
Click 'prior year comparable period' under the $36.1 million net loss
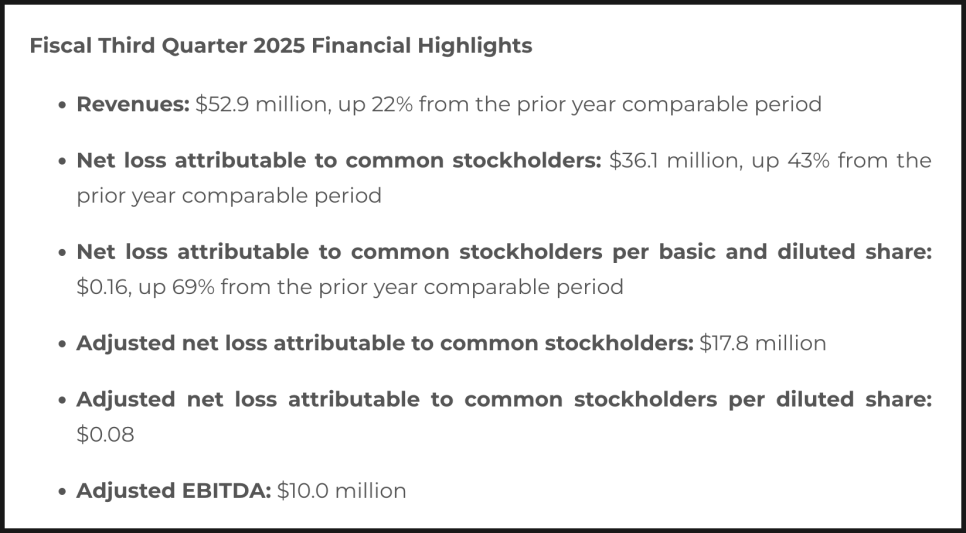pyautogui.click(x=229, y=196)
